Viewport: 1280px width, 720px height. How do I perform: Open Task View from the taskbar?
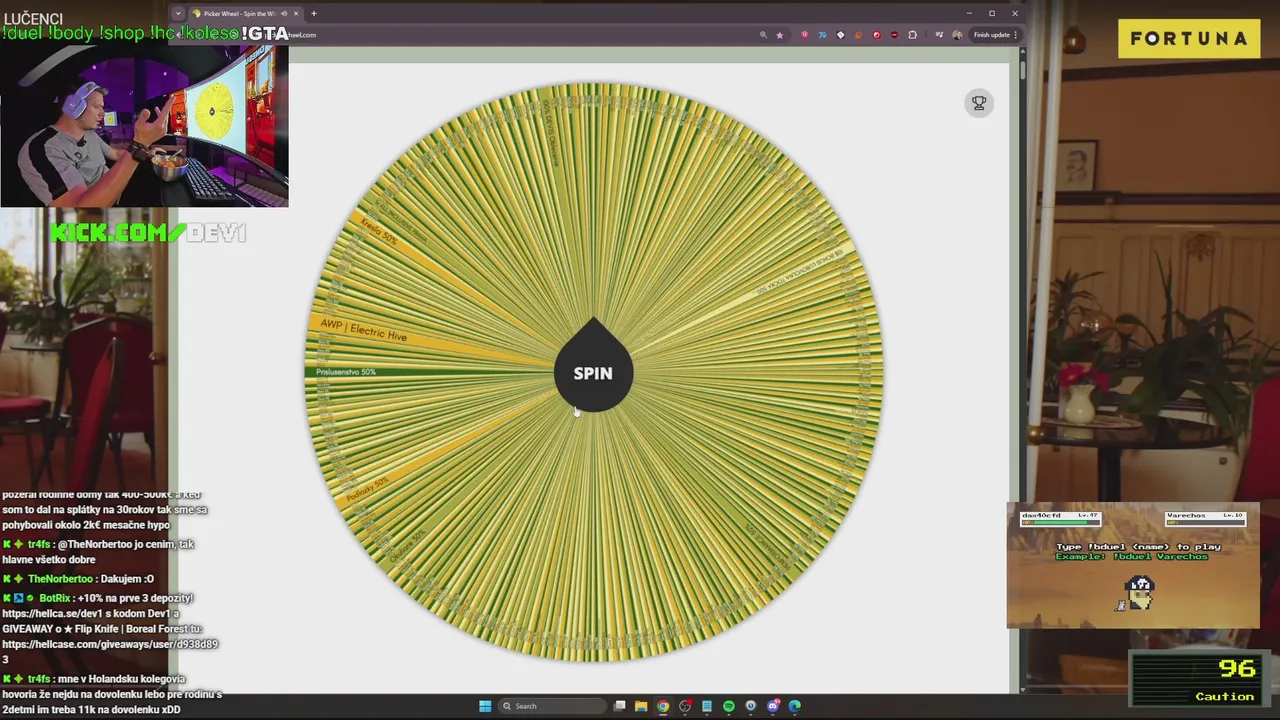(x=620, y=706)
